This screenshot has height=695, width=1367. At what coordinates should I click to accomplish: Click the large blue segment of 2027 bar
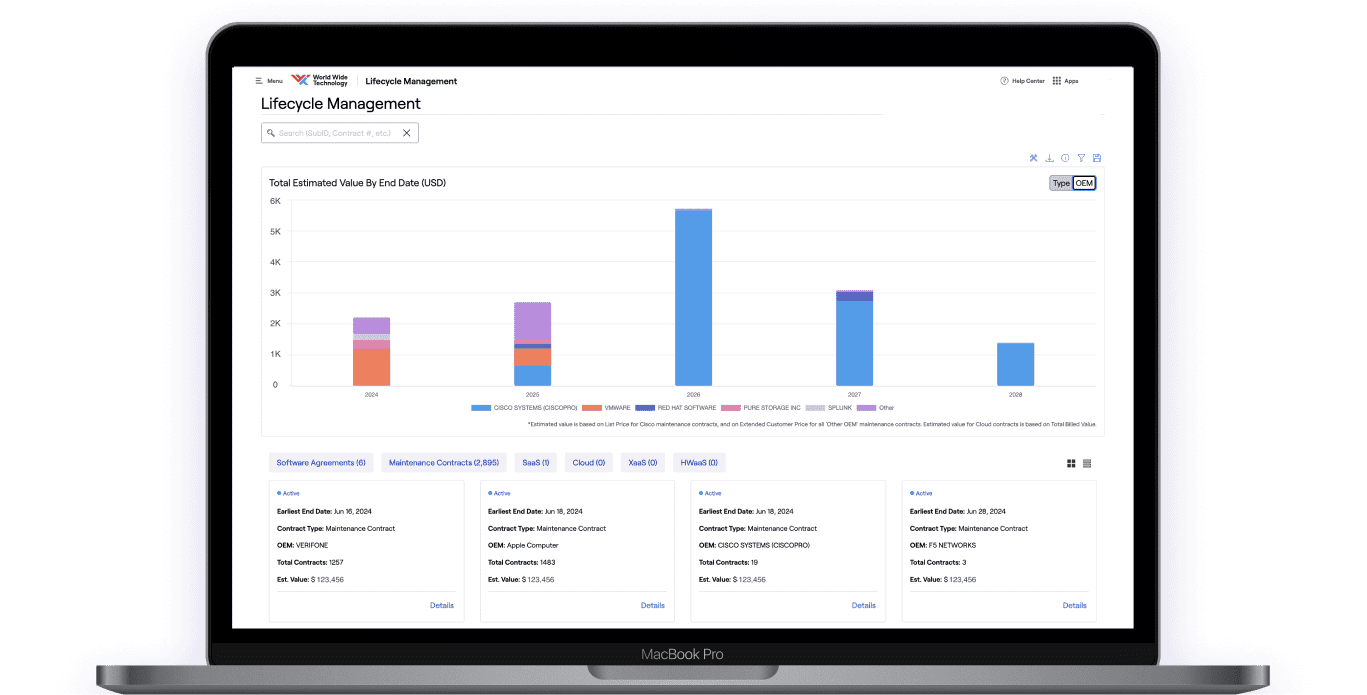click(855, 343)
